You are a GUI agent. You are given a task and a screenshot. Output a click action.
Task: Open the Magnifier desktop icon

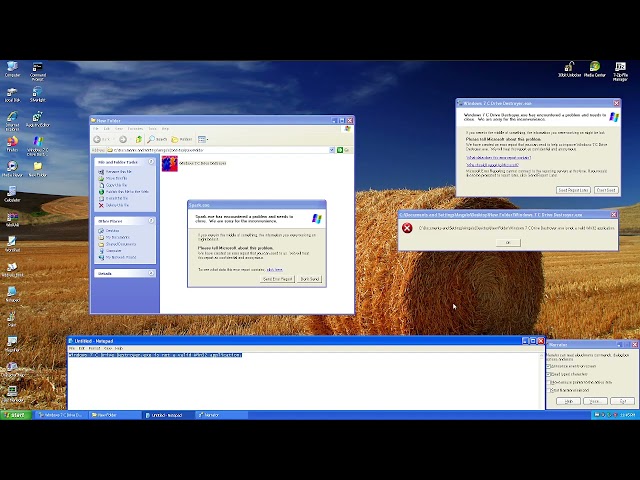click(x=12, y=344)
